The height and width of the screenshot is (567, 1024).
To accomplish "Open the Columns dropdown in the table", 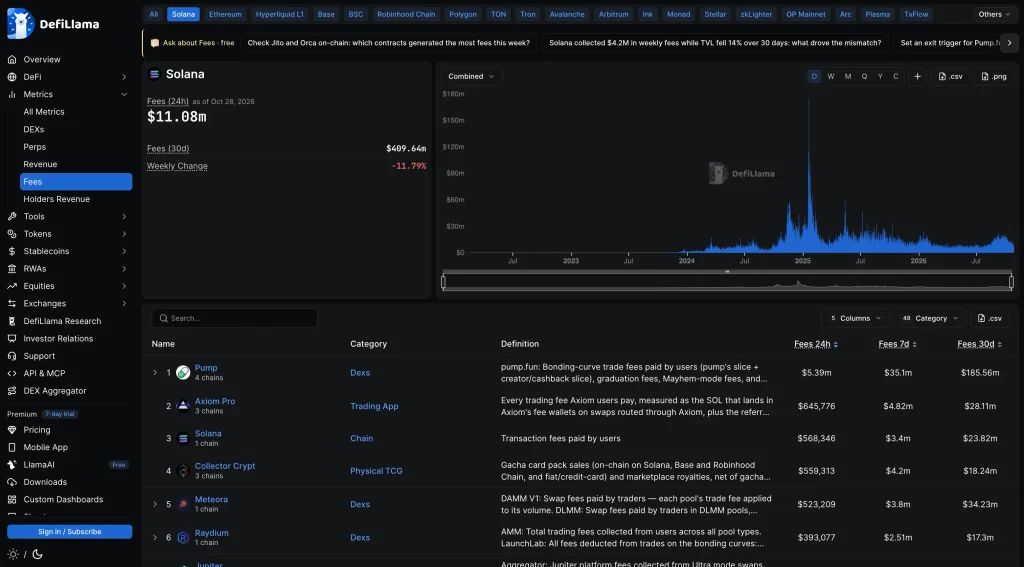I will coord(855,318).
